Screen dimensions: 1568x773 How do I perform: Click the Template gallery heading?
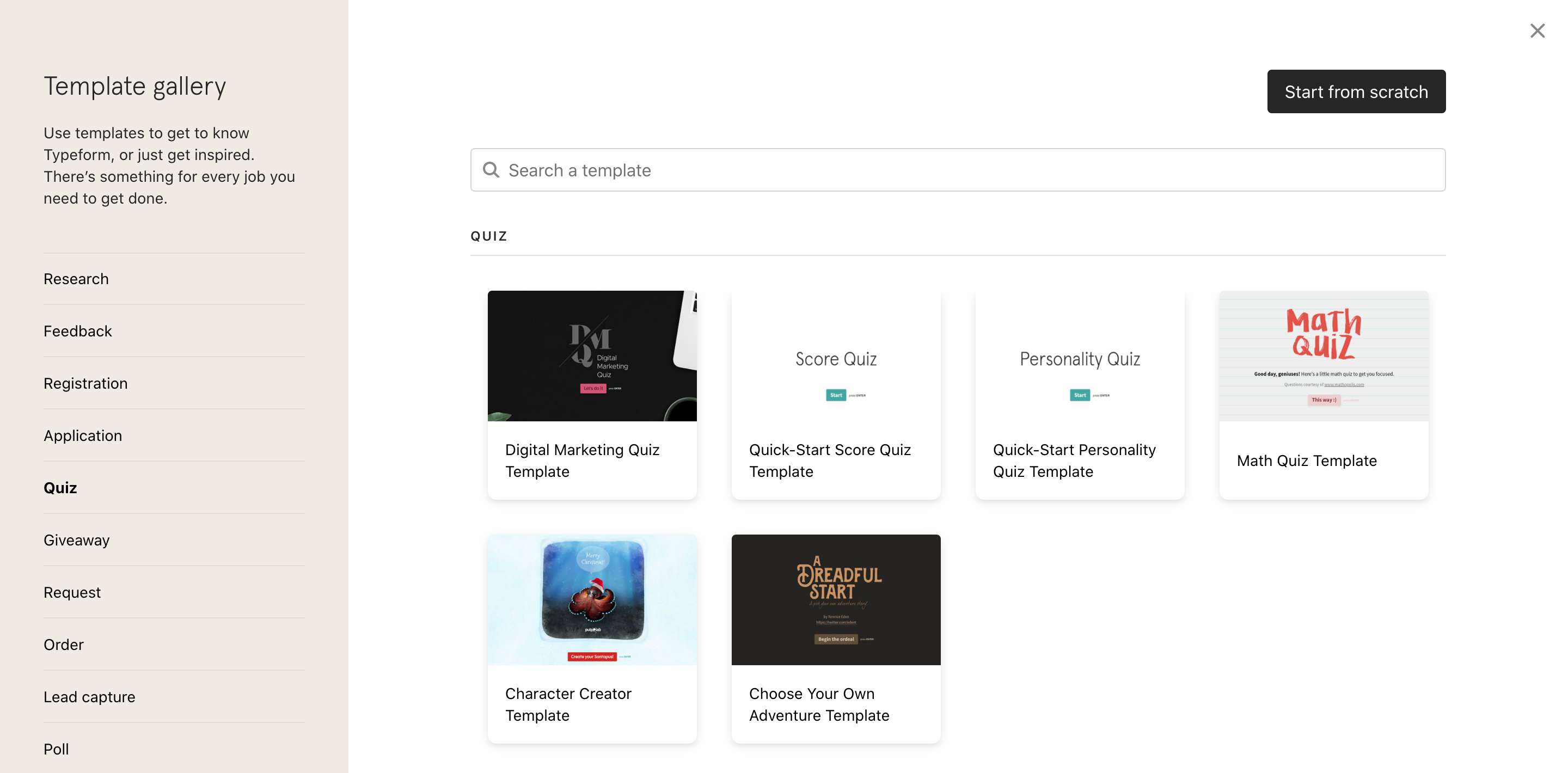click(134, 87)
